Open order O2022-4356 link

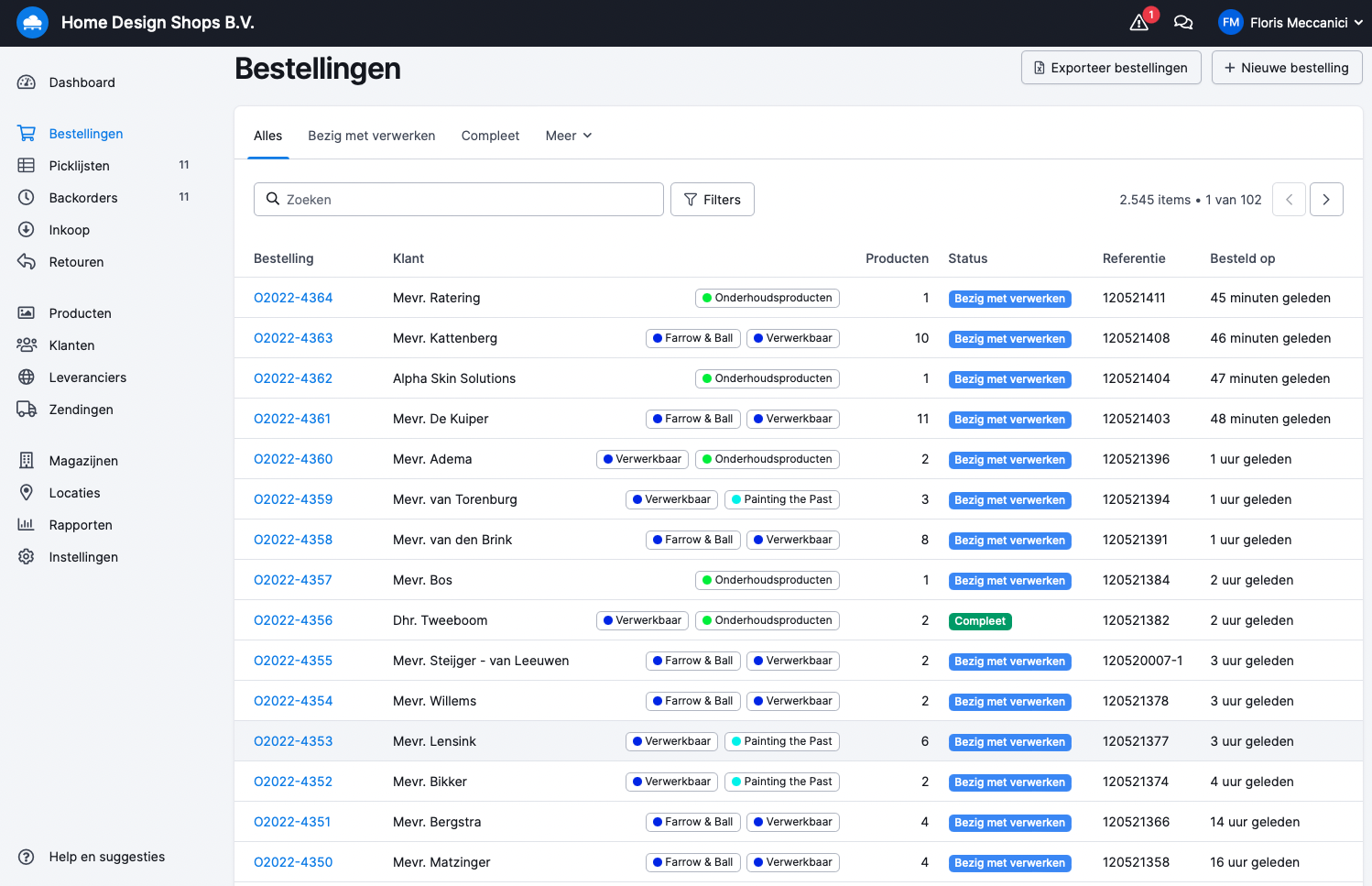(x=293, y=620)
